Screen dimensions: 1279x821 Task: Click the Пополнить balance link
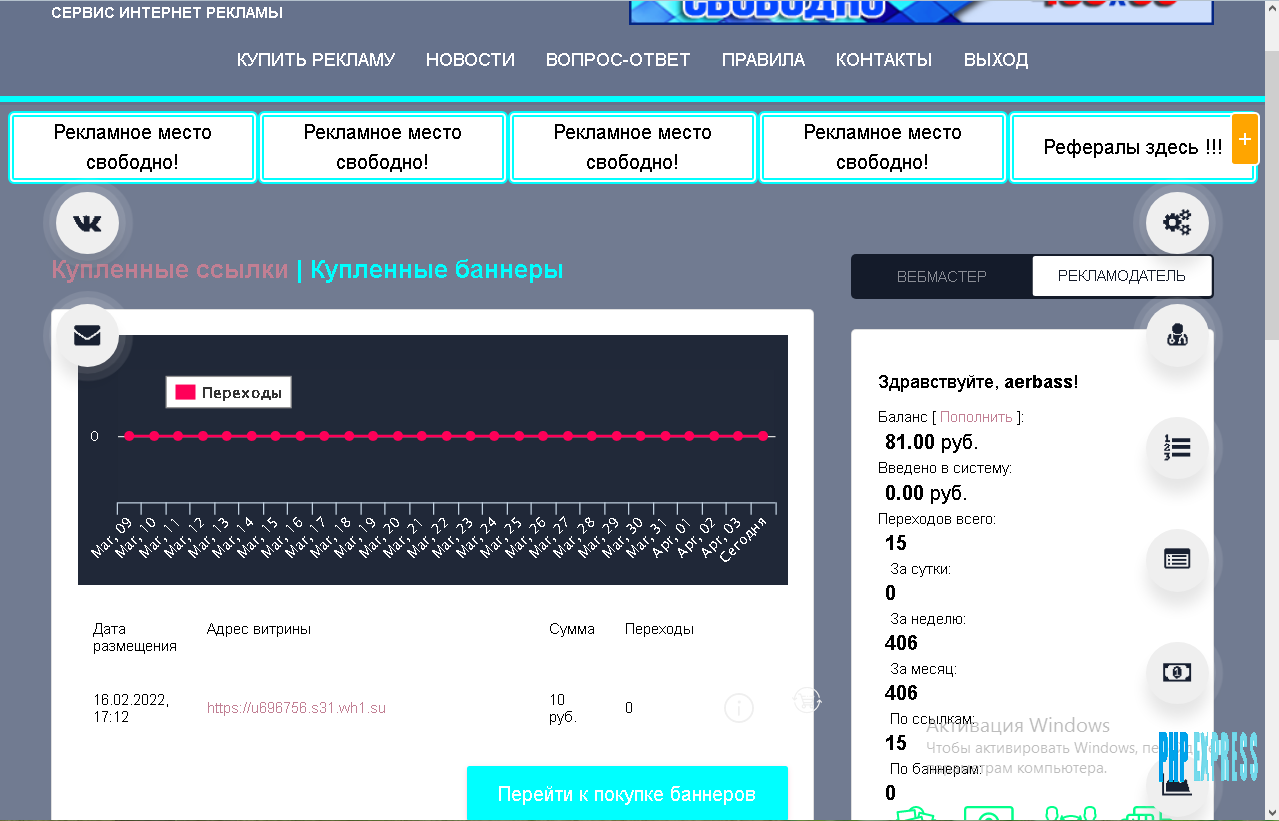976,417
